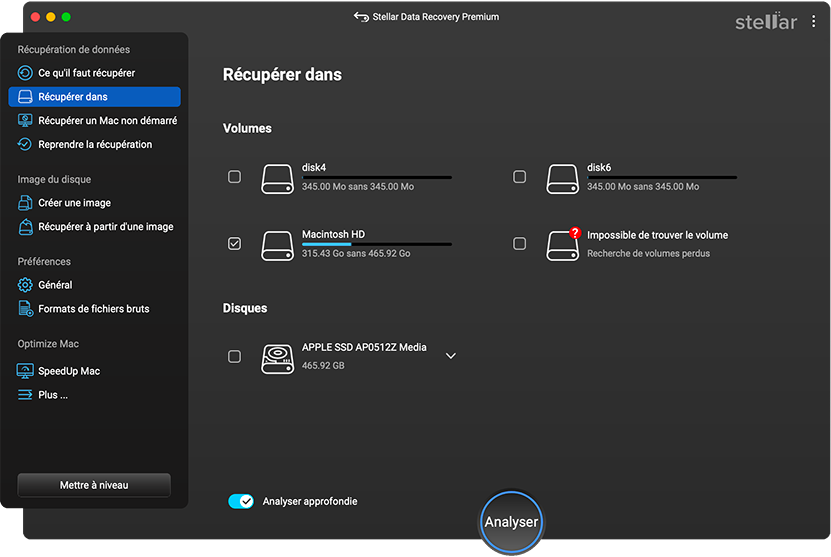This screenshot has height=557, width=831.
Task: Click the stellar logo
Action: (766, 21)
